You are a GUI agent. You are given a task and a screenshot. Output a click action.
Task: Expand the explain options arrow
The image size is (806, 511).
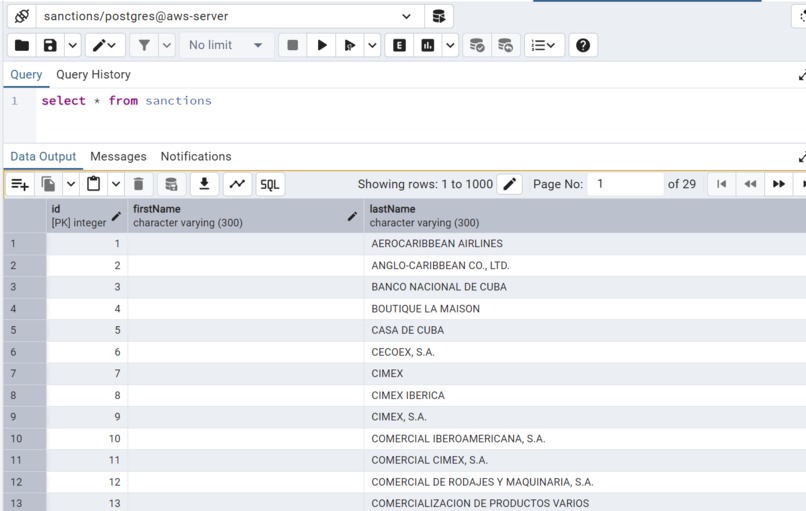point(450,45)
